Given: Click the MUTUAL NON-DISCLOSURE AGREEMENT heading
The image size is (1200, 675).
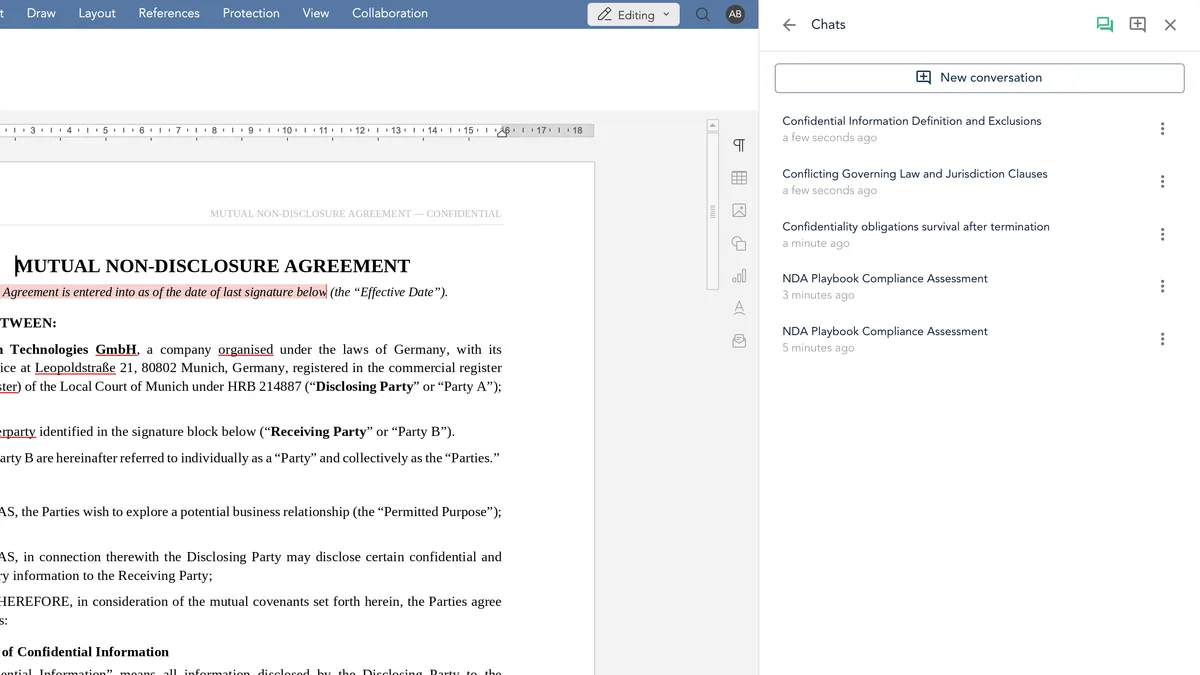Looking at the screenshot, I should [212, 266].
